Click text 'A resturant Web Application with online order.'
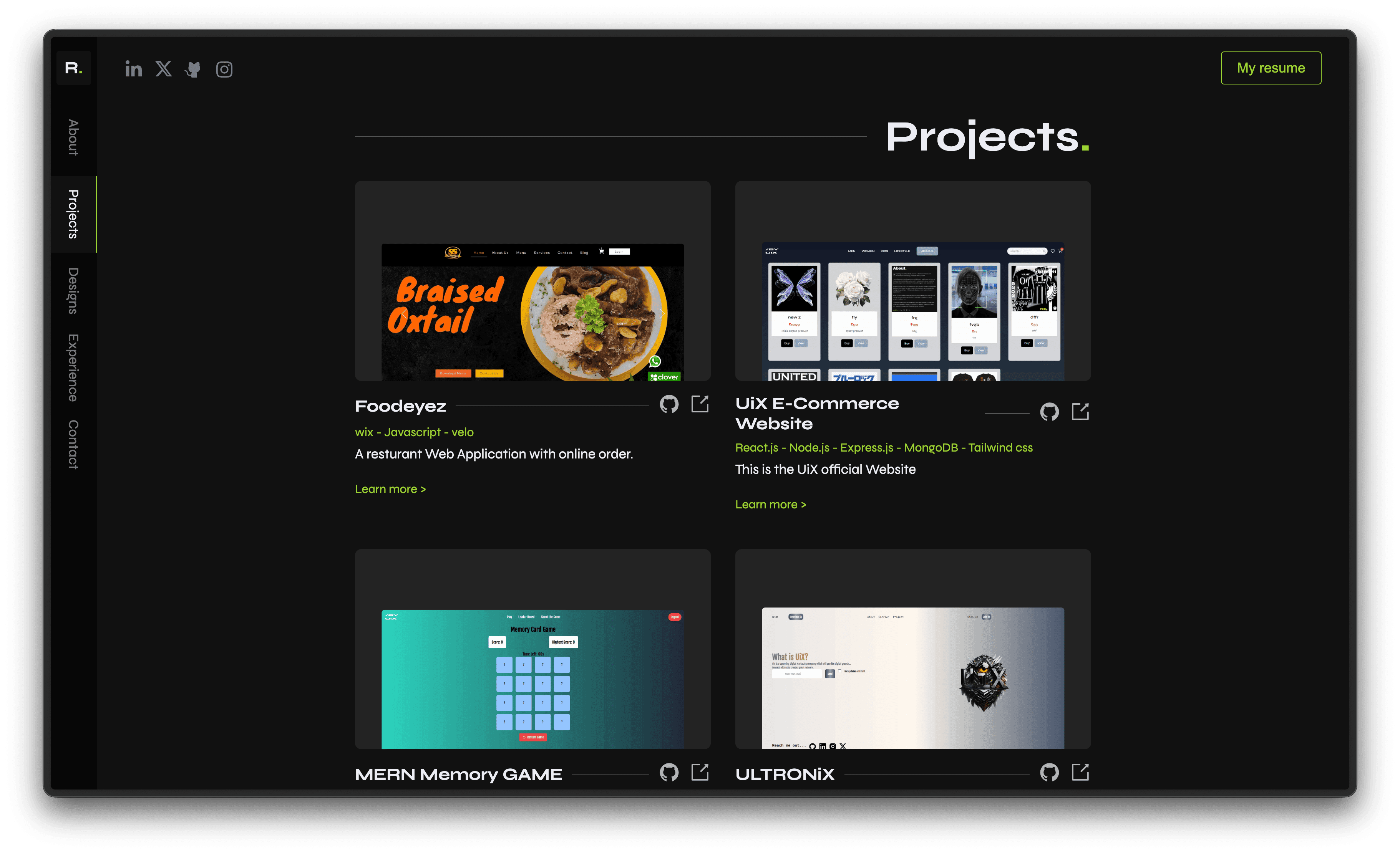 click(x=494, y=454)
